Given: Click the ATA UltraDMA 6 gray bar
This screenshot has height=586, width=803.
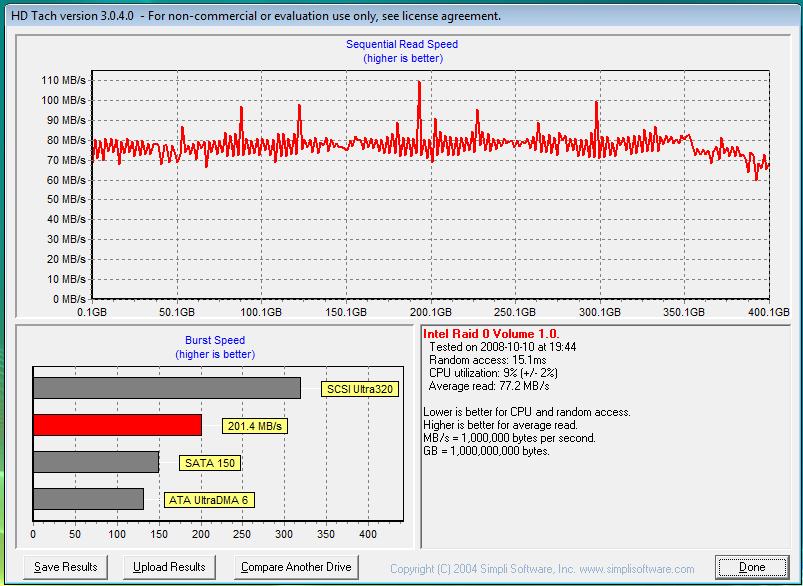Looking at the screenshot, I should coord(88,499).
